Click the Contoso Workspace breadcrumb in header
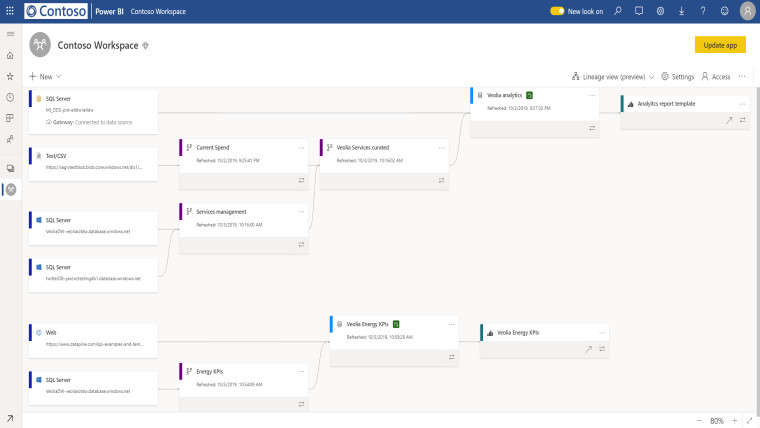This screenshot has width=760, height=428. coord(158,11)
